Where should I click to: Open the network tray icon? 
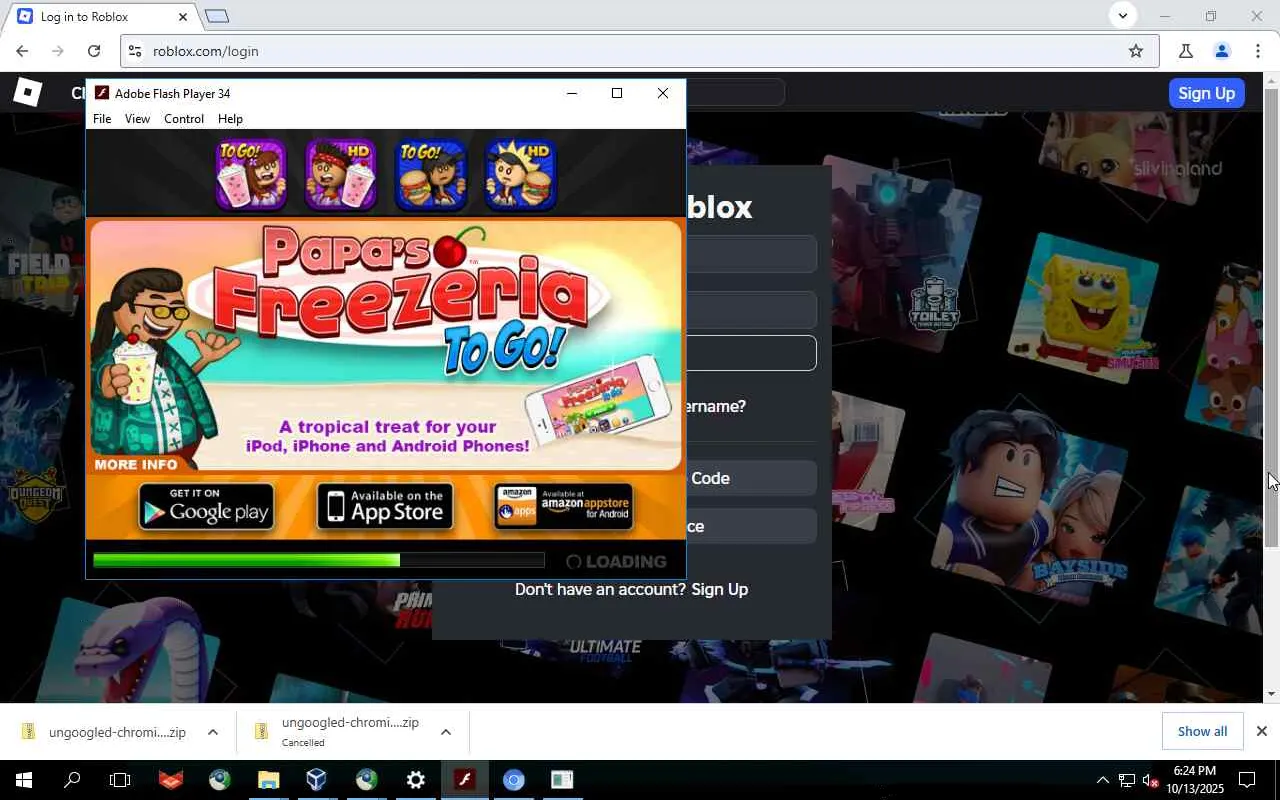(x=1126, y=780)
